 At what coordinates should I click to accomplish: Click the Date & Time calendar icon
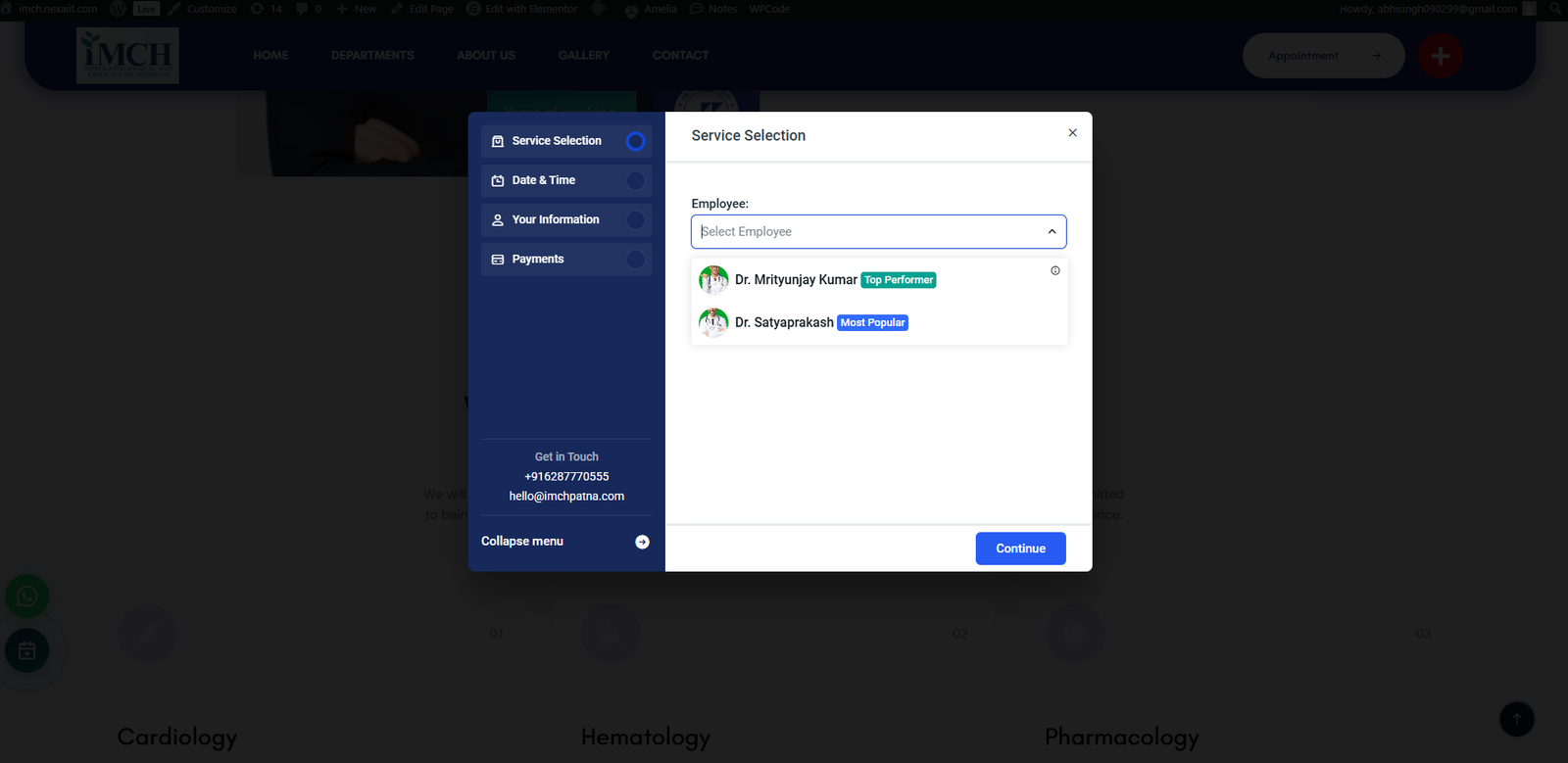coord(498,180)
